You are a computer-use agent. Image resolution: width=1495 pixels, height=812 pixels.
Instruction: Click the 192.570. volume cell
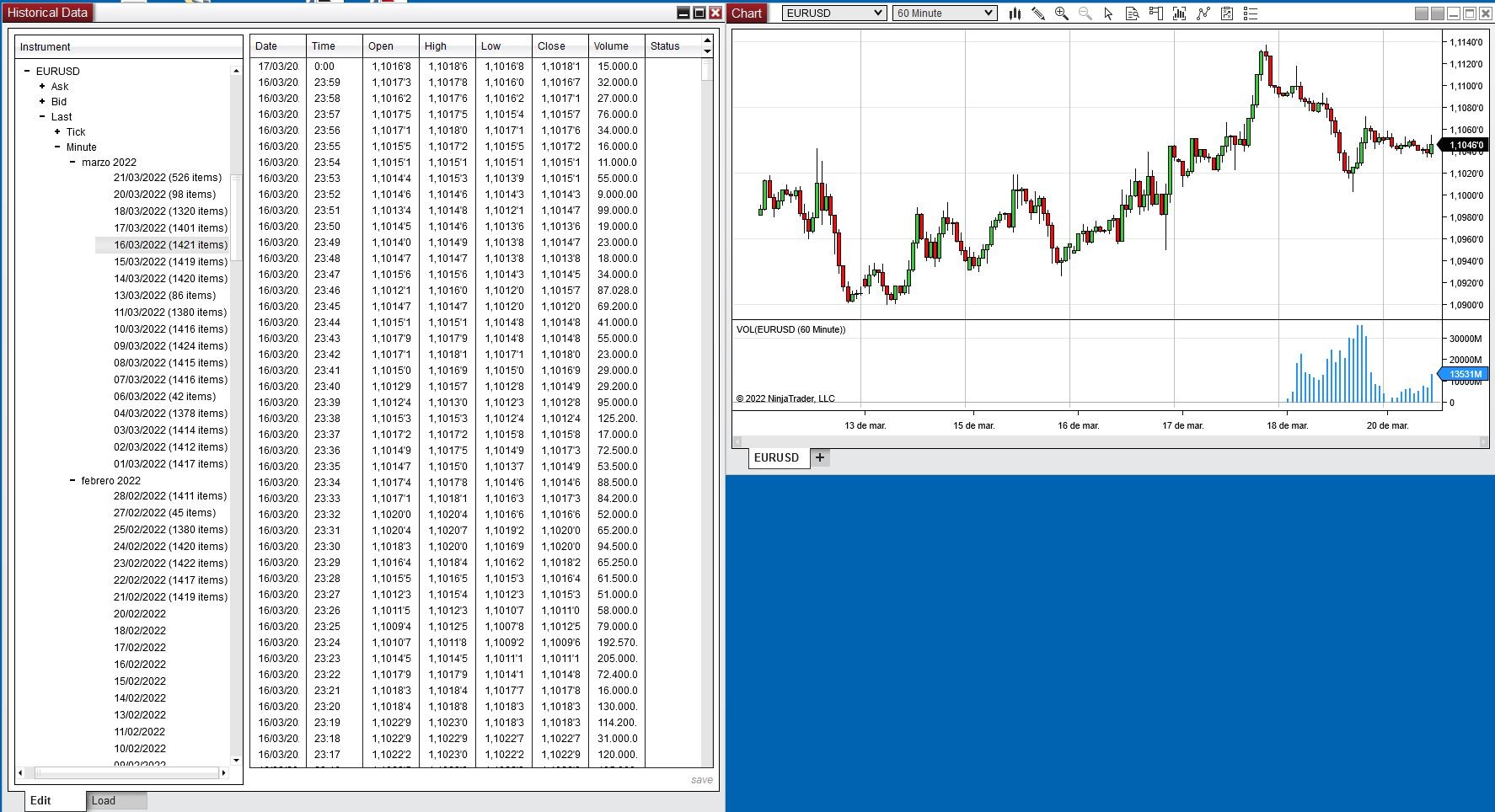tap(618, 643)
